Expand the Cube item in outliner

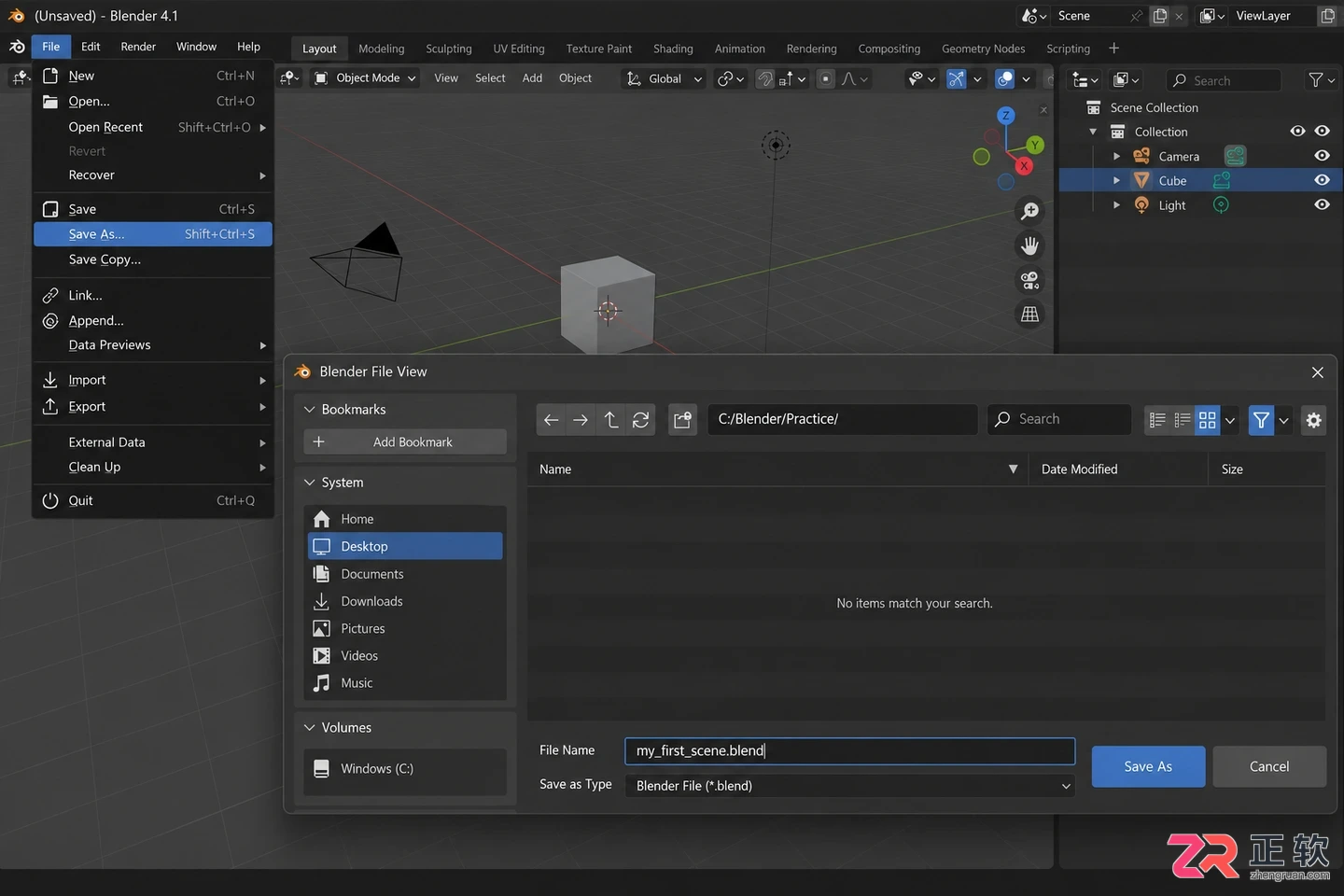[1116, 180]
